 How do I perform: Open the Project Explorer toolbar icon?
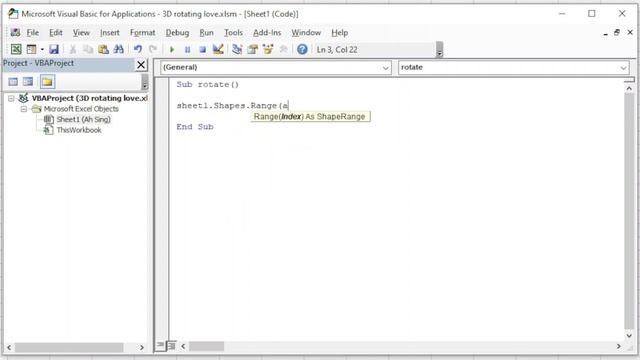coord(237,49)
